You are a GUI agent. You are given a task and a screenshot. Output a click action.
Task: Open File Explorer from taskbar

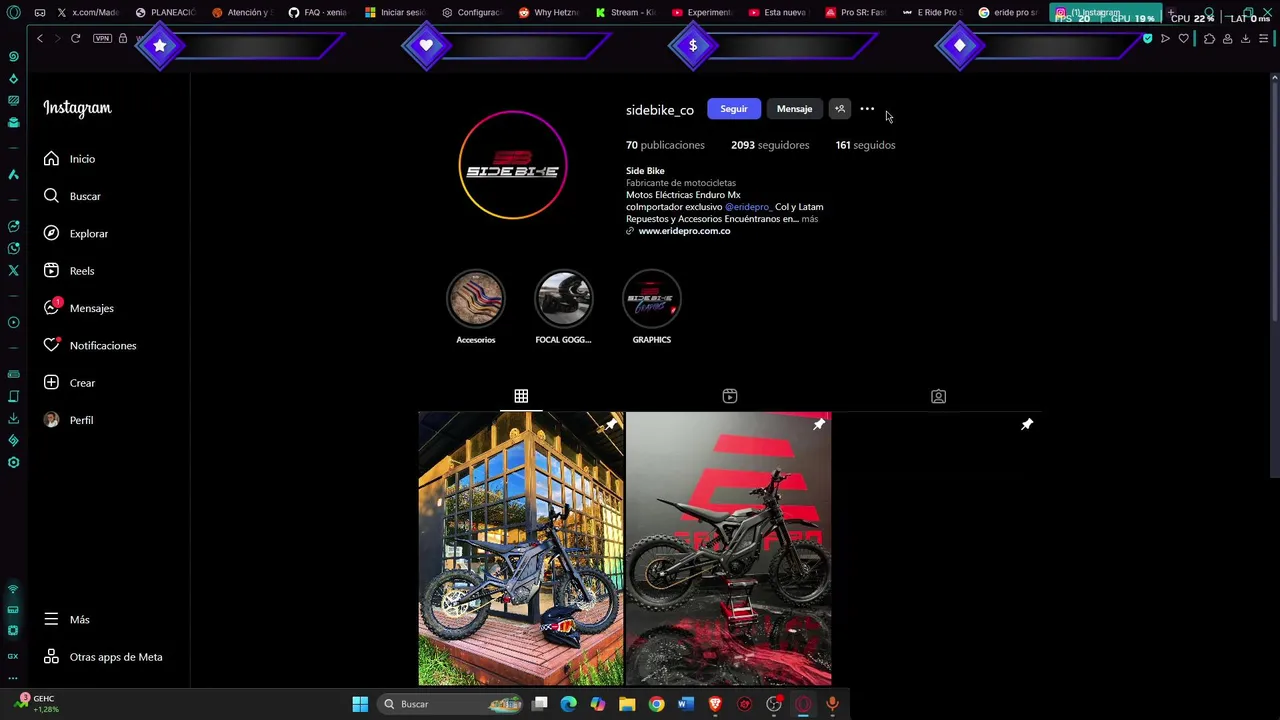click(627, 704)
